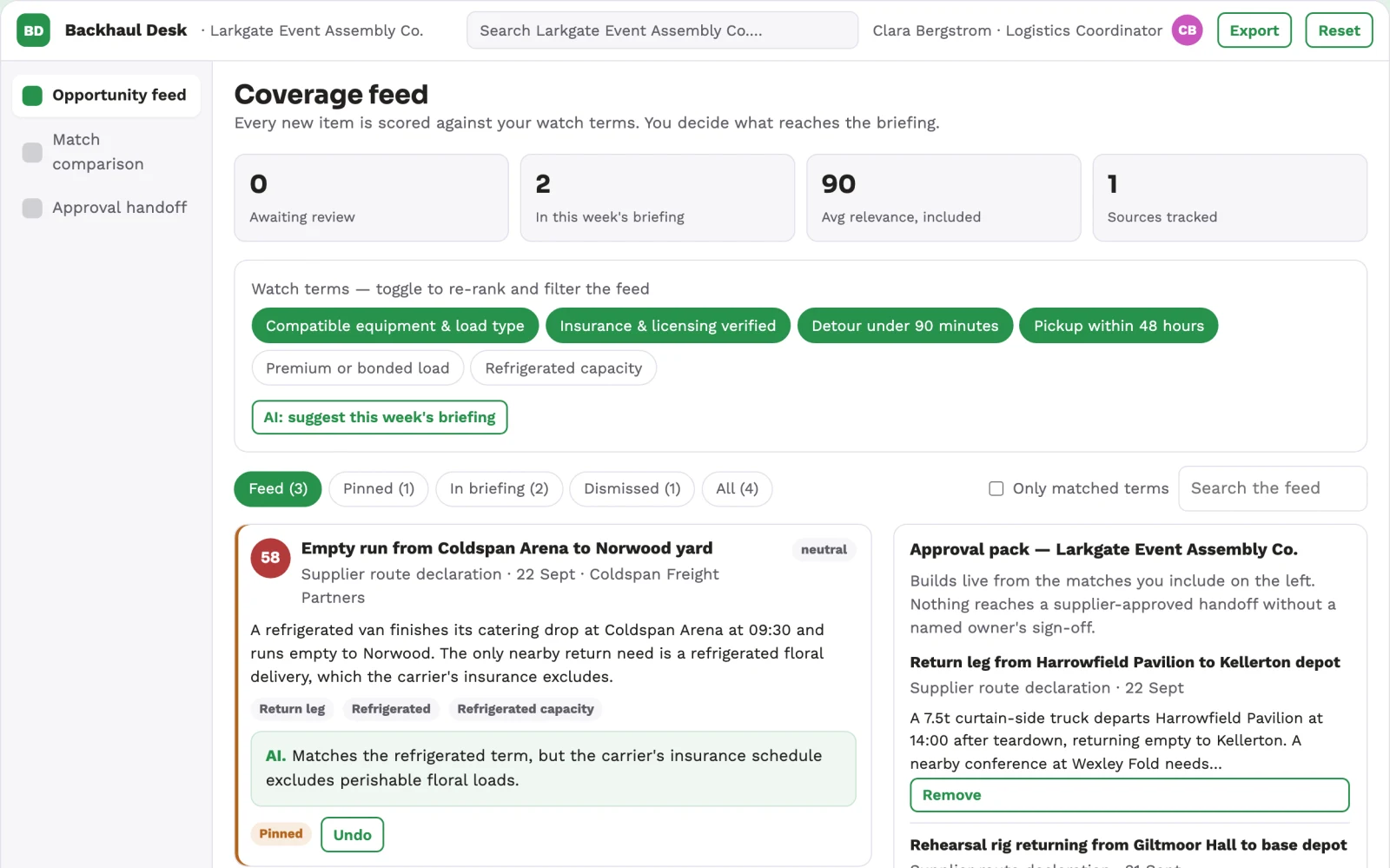1390x868 pixels.
Task: Click the Awaiting review stat card
Action: 371,198
